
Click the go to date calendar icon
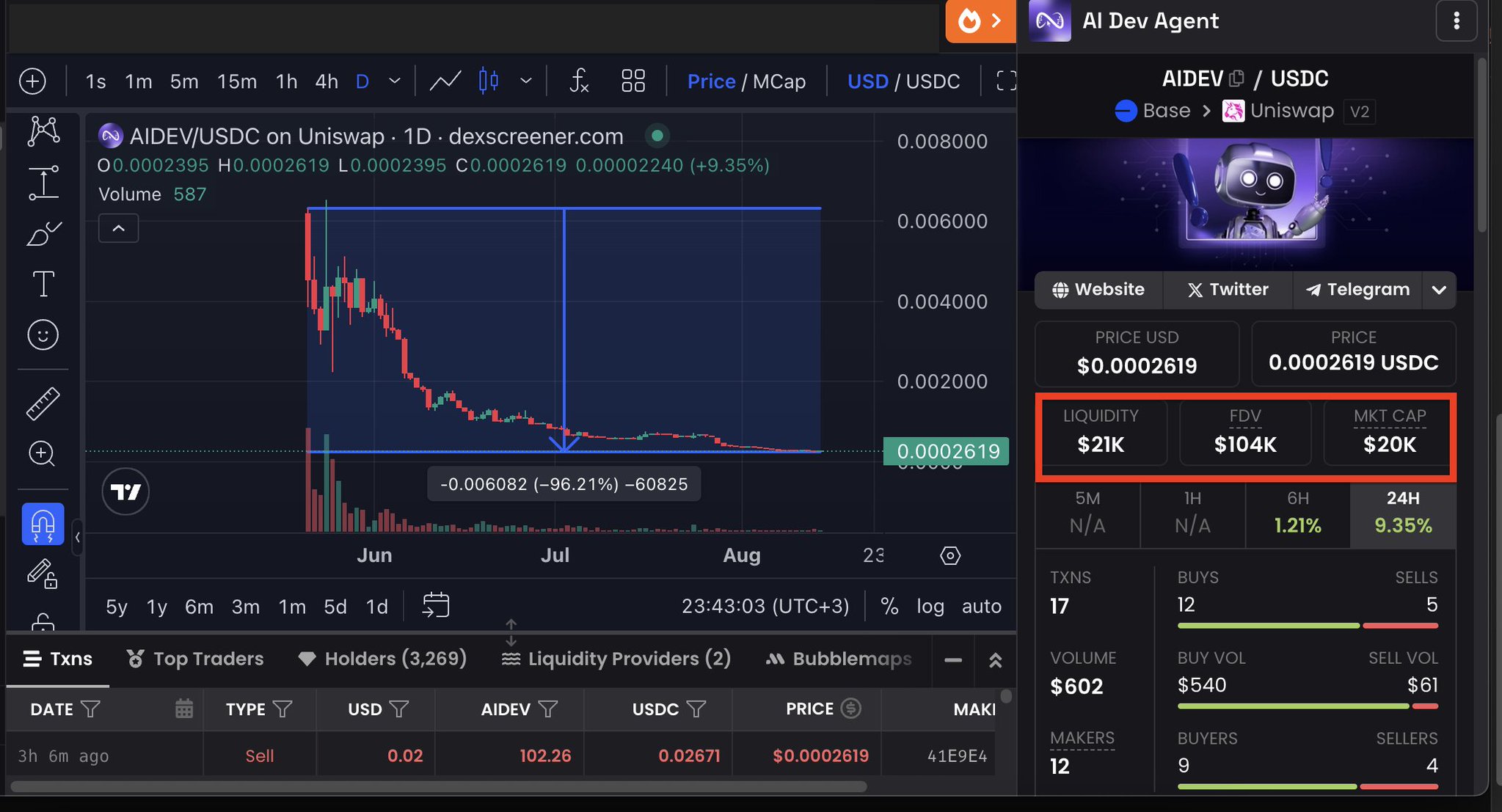coord(436,606)
